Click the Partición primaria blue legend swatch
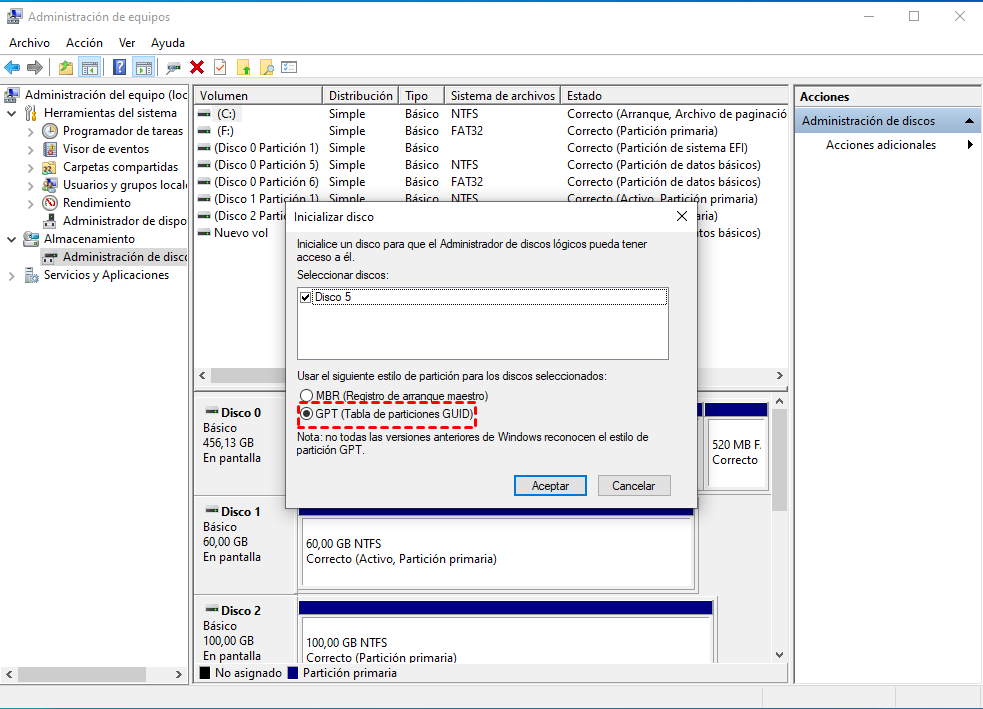983x709 pixels. tap(293, 673)
